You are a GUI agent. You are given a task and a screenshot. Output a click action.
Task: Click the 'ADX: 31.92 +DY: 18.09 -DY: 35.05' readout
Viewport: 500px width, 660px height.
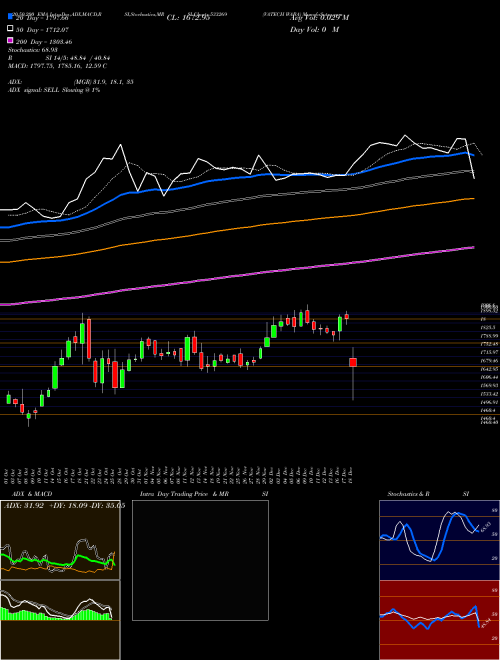pyautogui.click(x=64, y=506)
